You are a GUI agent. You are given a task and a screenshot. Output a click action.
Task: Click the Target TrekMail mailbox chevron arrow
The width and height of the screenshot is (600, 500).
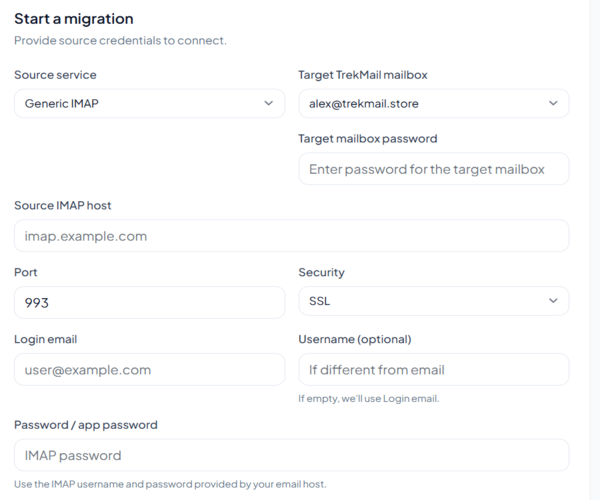[553, 103]
